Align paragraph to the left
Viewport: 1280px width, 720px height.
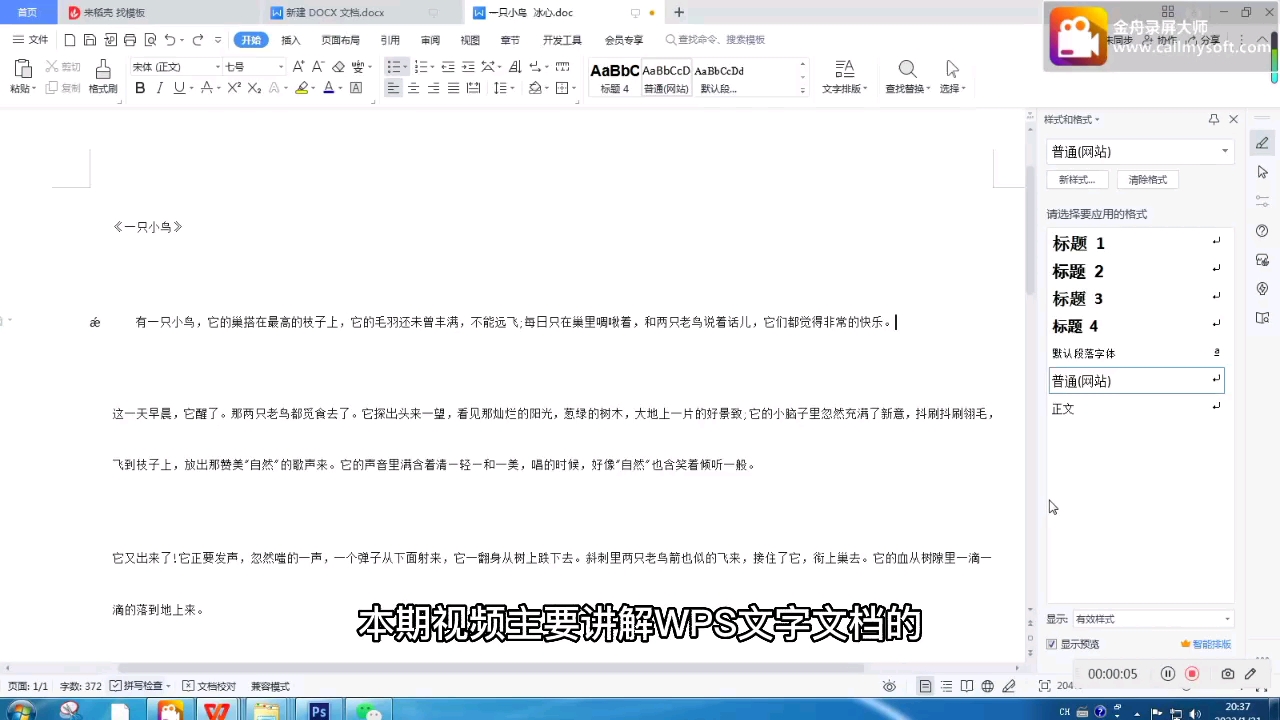(x=393, y=88)
